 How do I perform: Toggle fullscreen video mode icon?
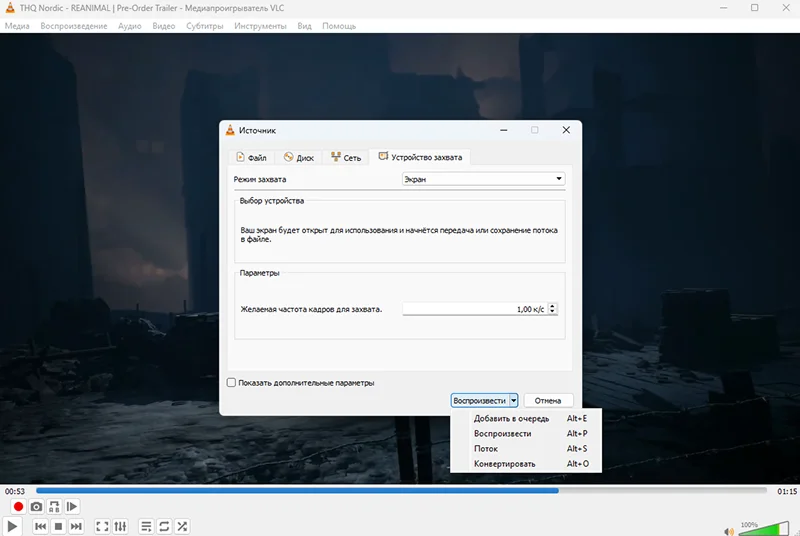102,526
